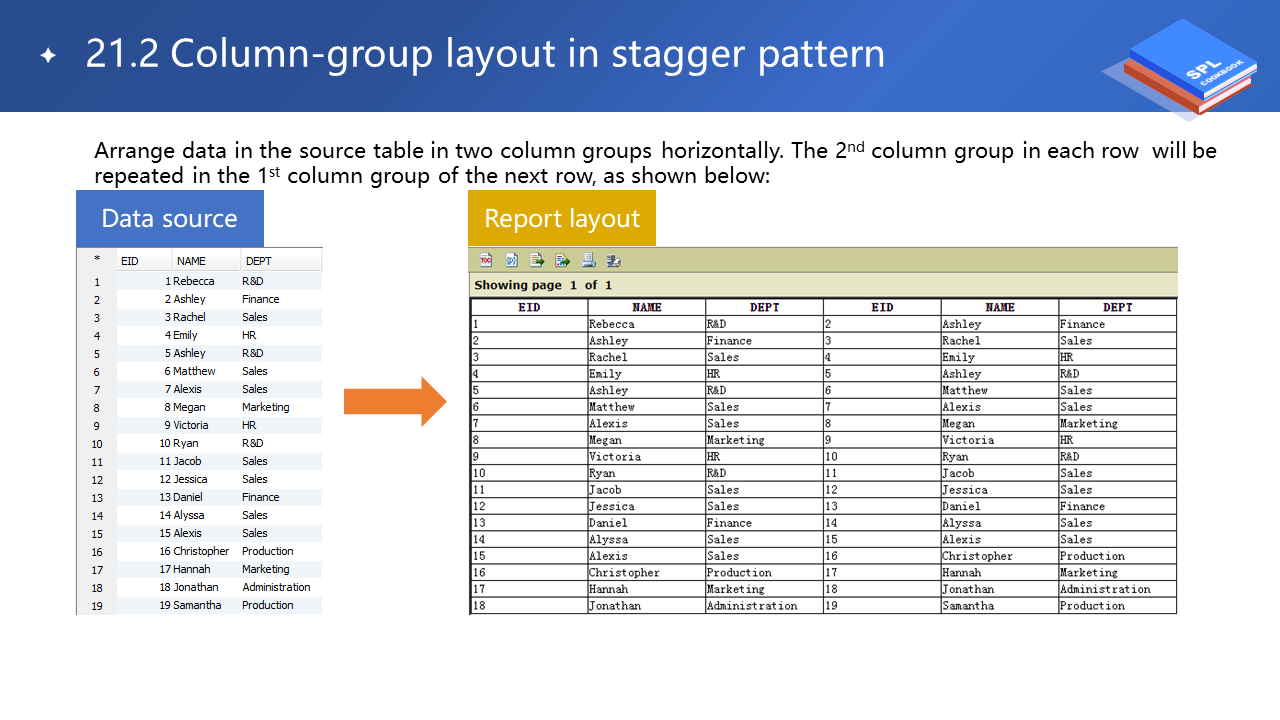The image size is (1280, 720).
Task: Click the print report icon
Action: (589, 260)
